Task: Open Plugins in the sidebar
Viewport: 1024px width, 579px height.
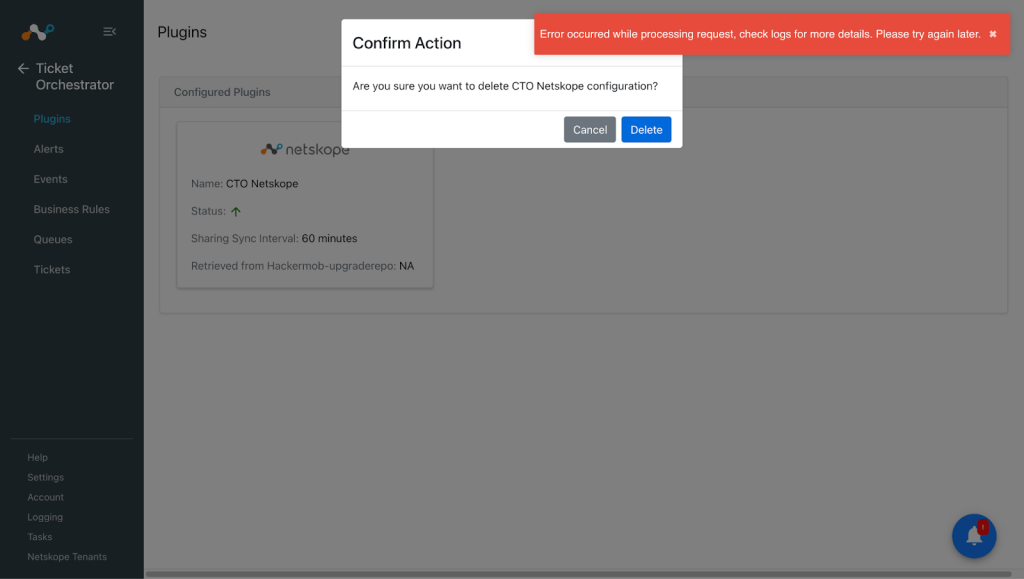Action: click(x=52, y=119)
